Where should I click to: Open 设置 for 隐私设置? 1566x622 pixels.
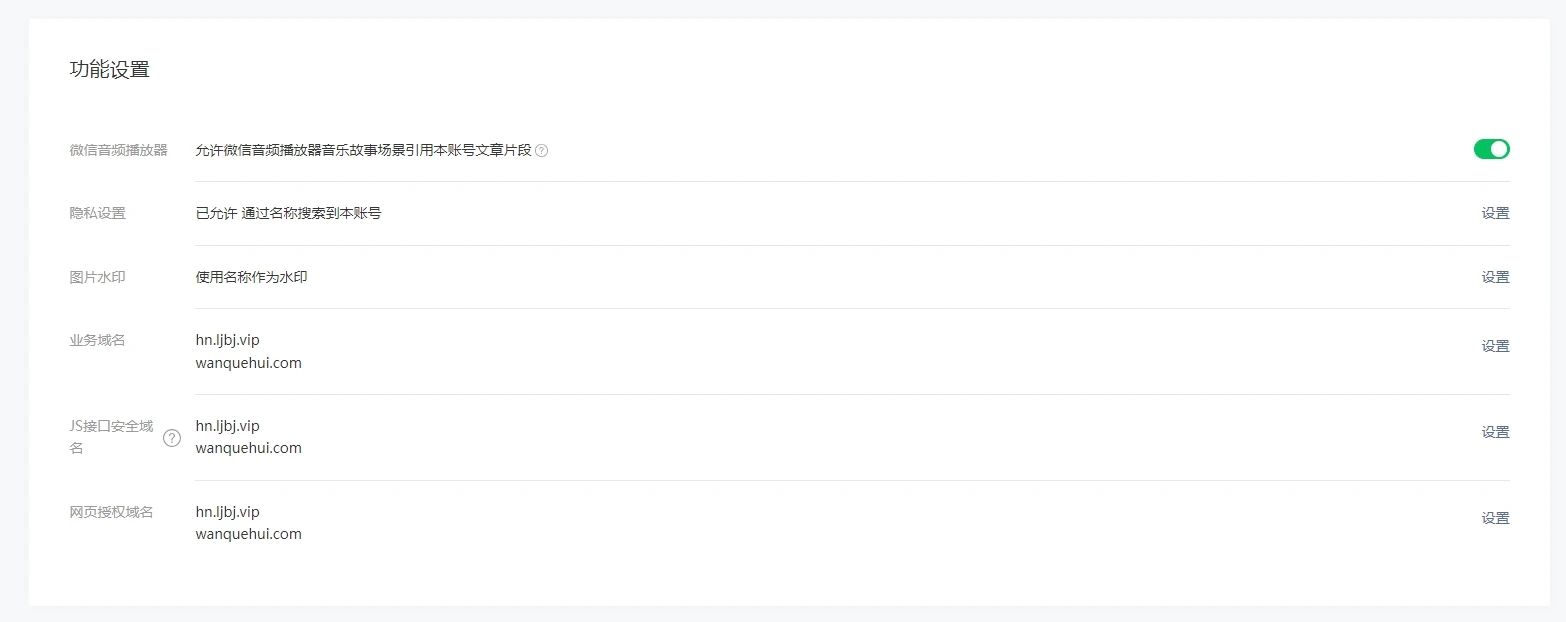(1495, 213)
